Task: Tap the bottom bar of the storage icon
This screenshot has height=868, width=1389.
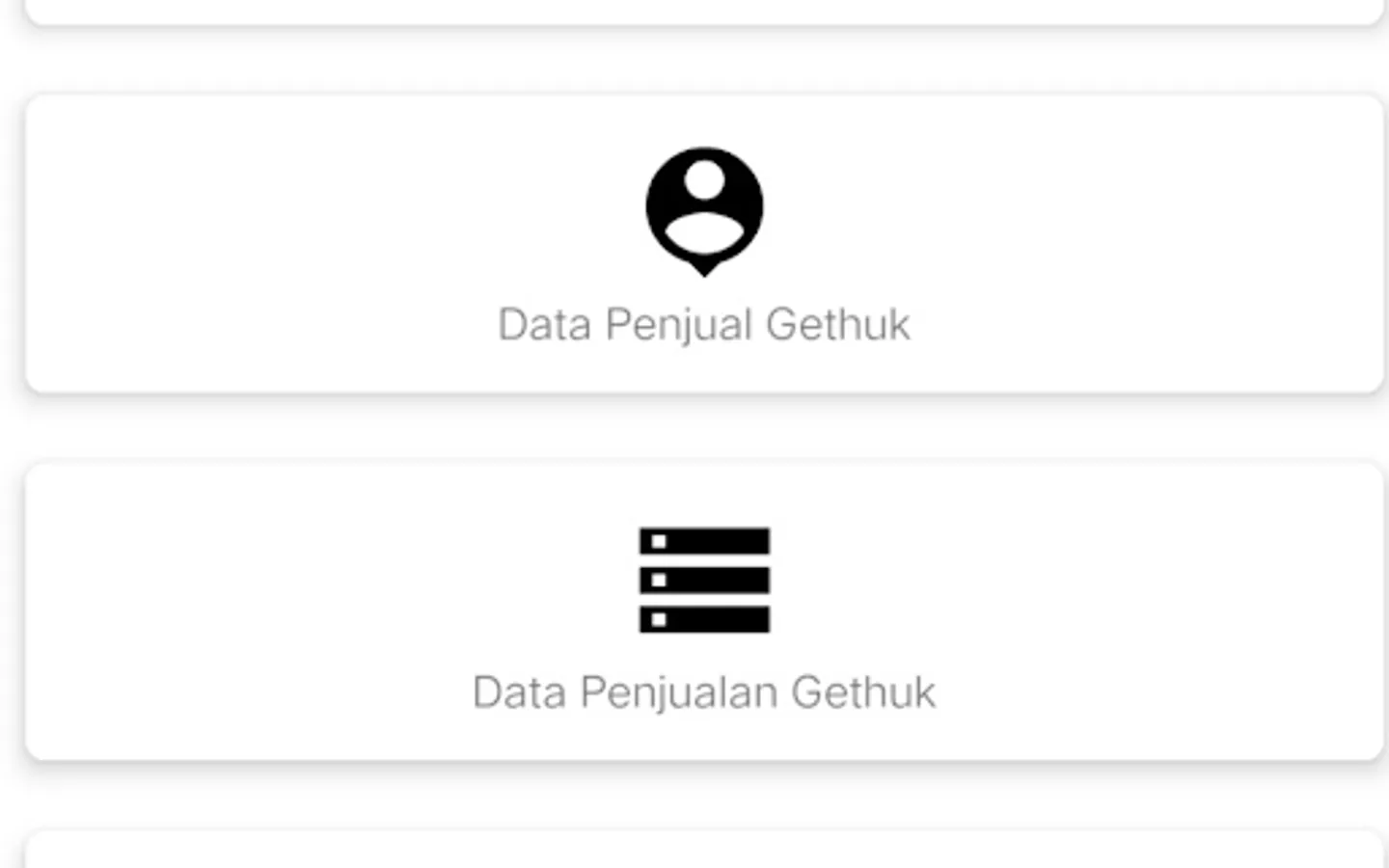Action: pos(704,619)
